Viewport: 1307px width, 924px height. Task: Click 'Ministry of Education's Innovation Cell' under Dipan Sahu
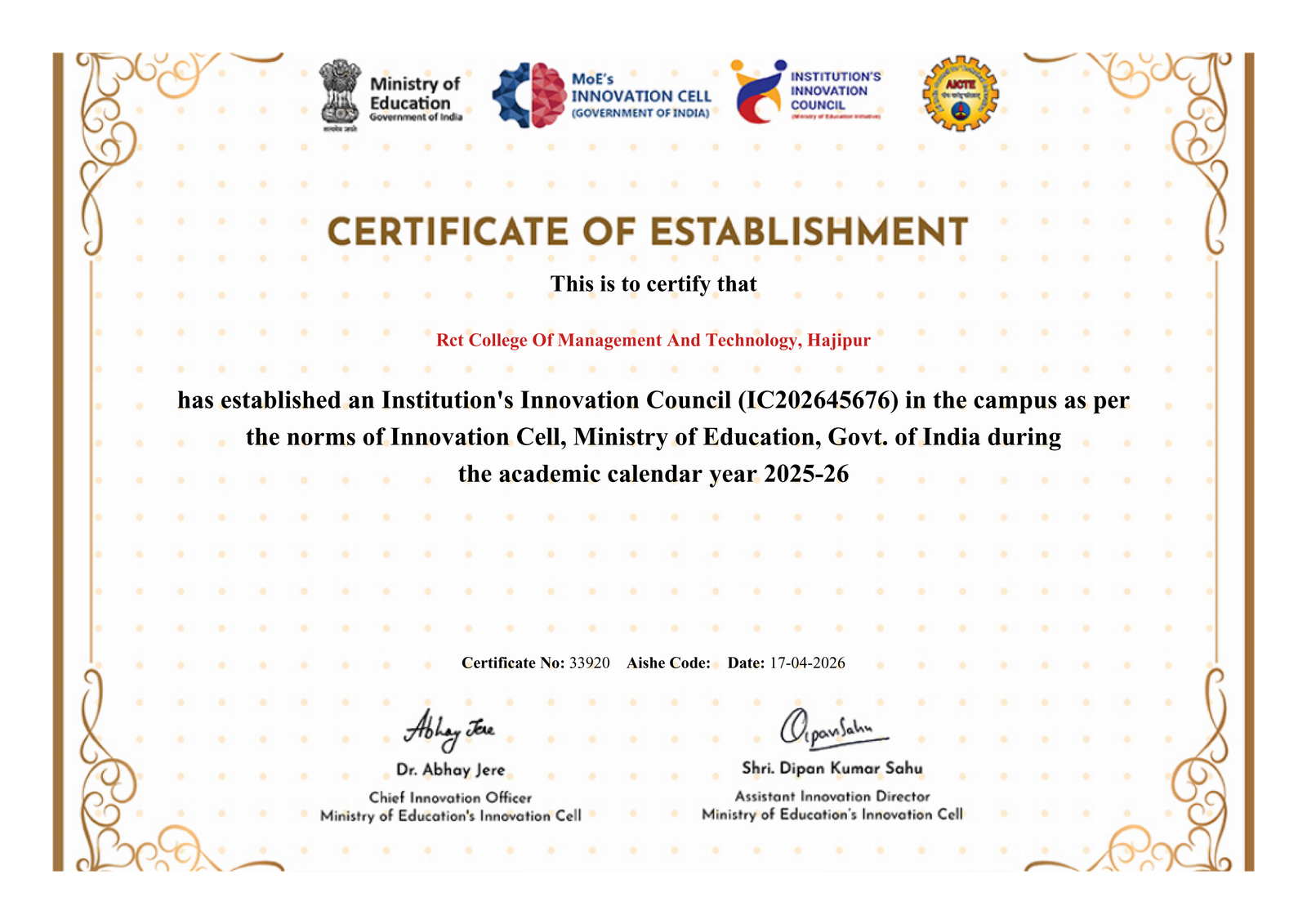[832, 814]
